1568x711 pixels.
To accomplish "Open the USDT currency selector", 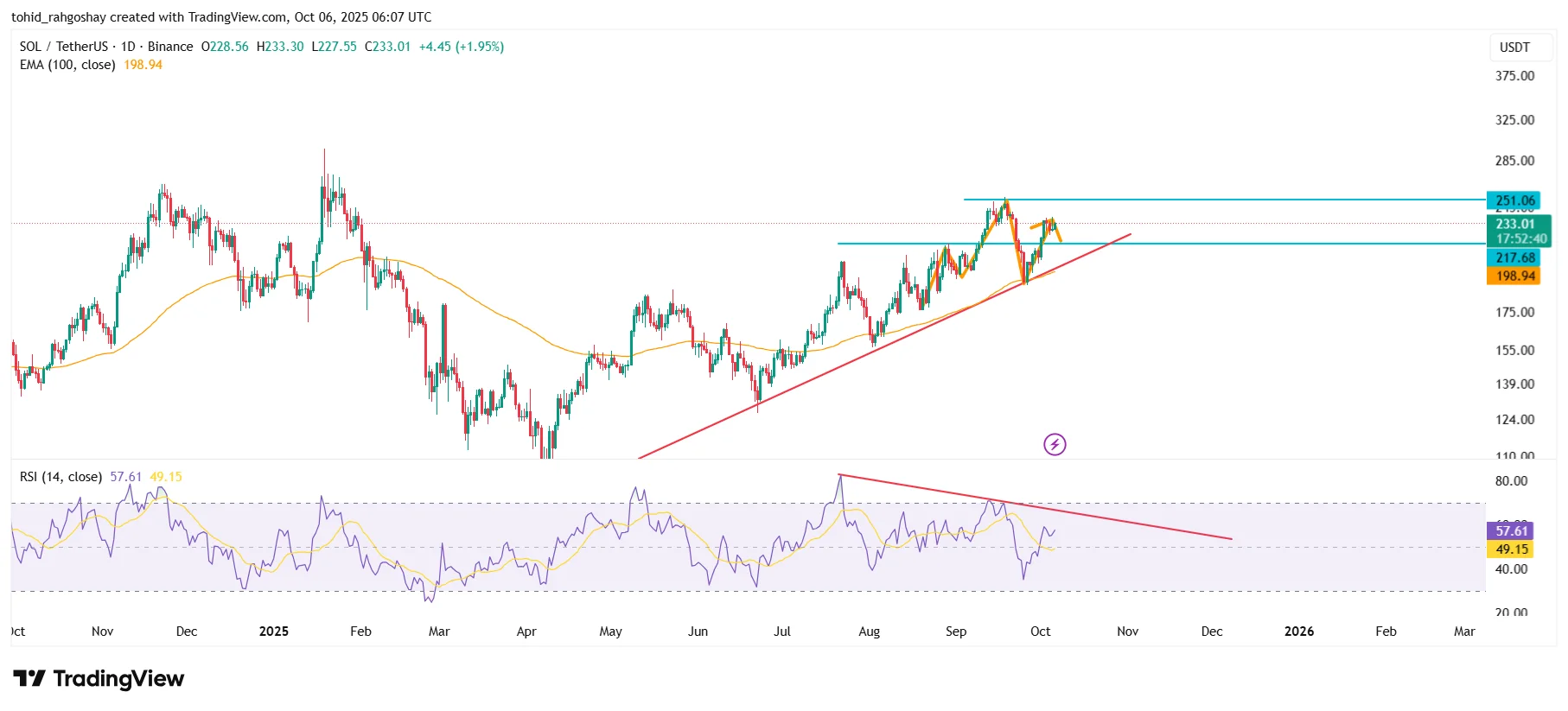I will (x=1514, y=48).
